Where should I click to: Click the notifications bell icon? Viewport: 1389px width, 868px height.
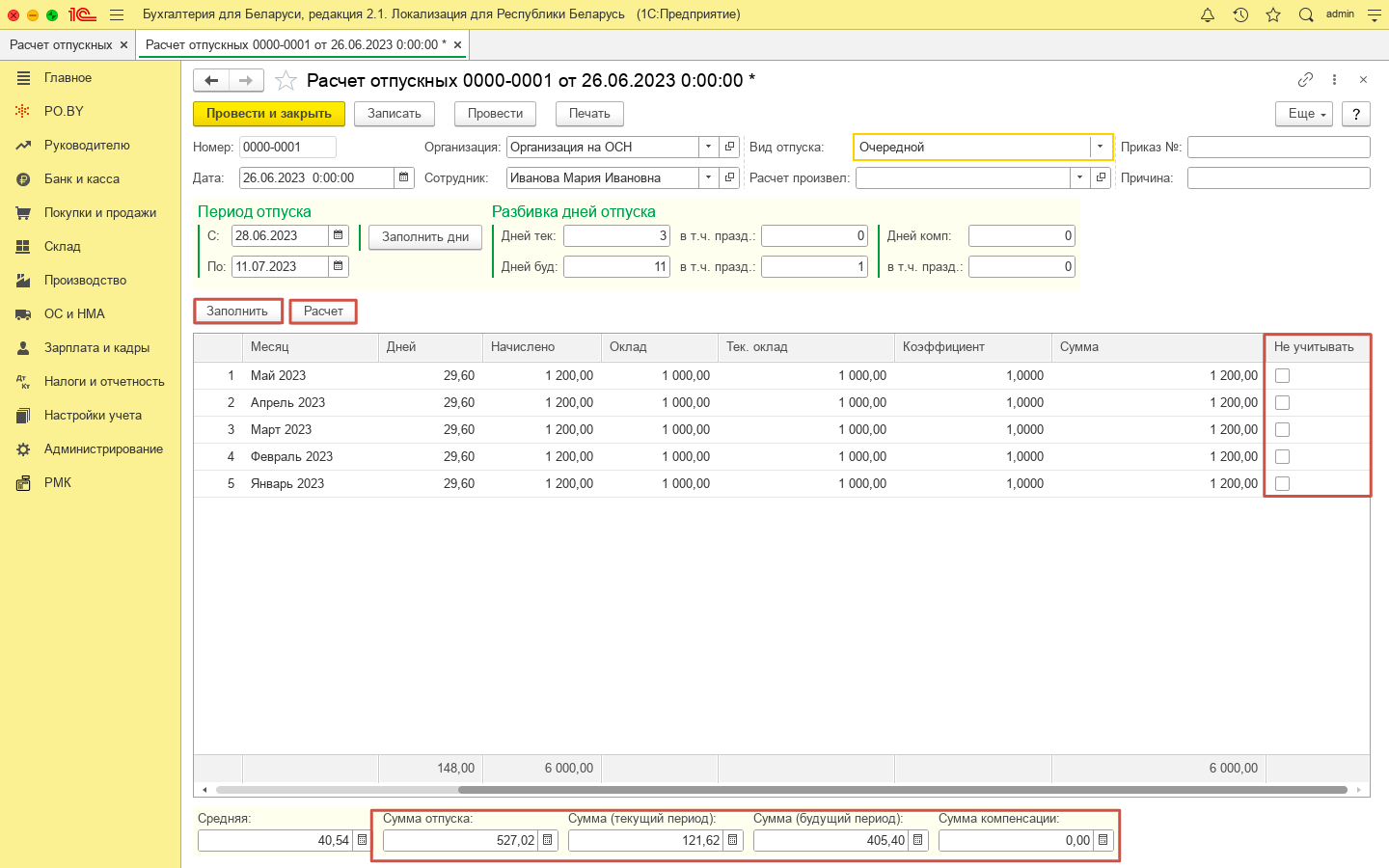click(x=1208, y=14)
